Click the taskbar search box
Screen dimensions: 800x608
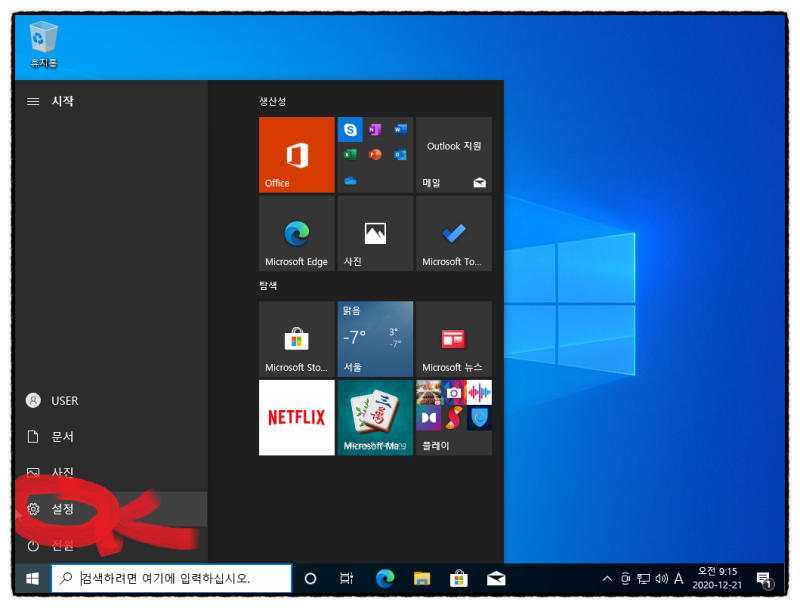point(171,578)
